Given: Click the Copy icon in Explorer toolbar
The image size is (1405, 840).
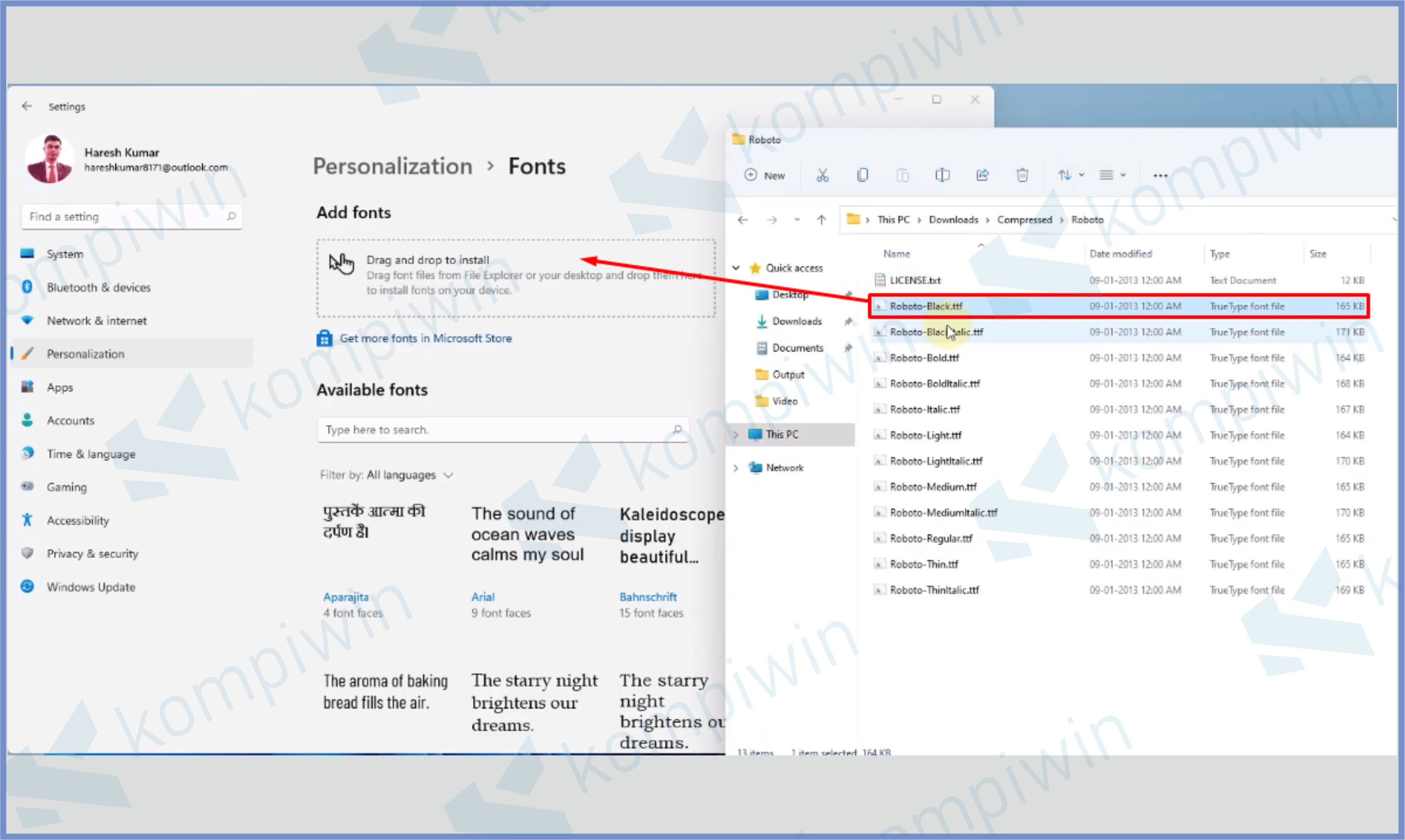Looking at the screenshot, I should point(862,175).
